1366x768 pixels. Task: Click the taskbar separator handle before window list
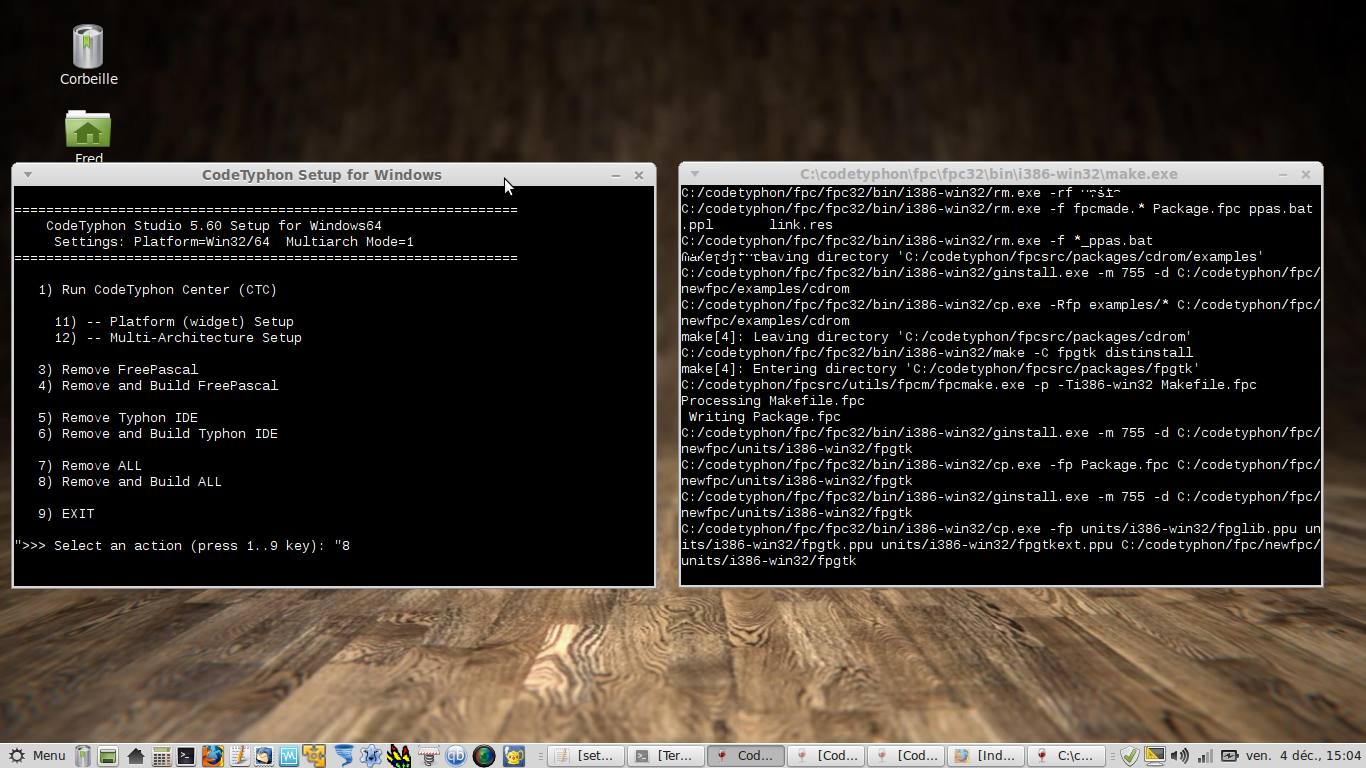coord(540,756)
